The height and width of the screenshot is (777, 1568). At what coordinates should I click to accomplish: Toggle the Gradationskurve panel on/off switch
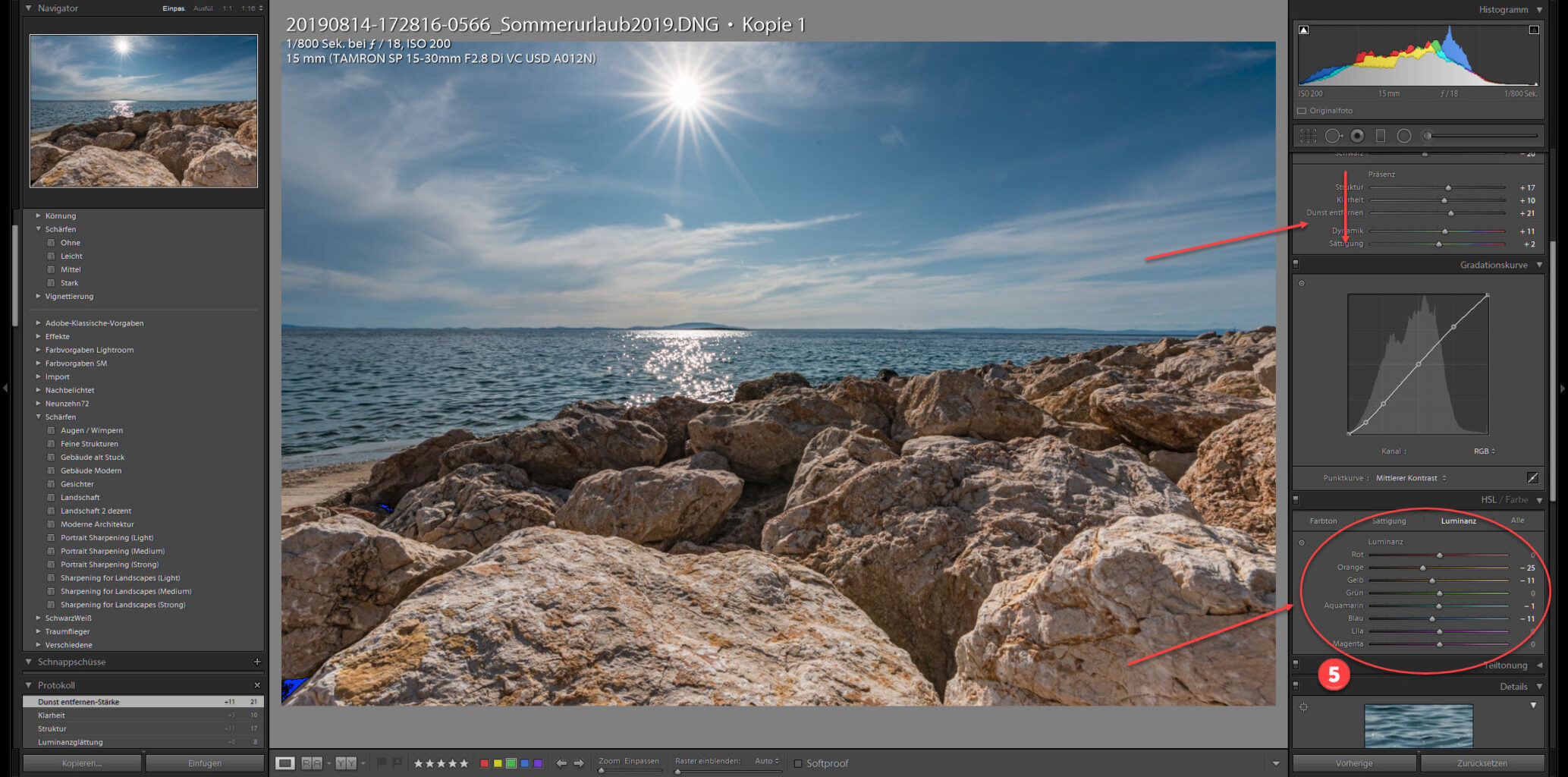pos(1296,264)
